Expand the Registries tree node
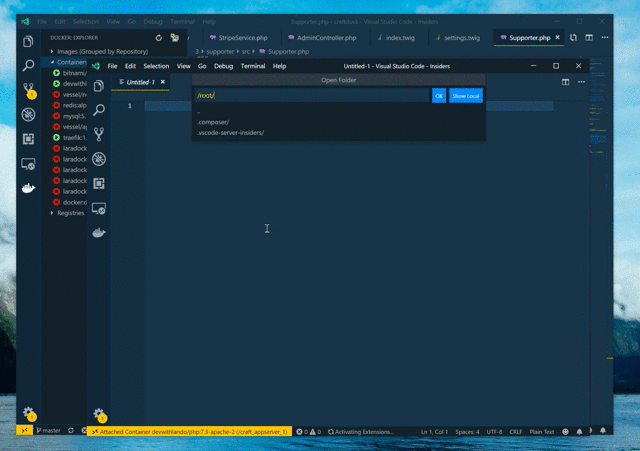Viewport: 640px width, 451px height. click(x=52, y=213)
